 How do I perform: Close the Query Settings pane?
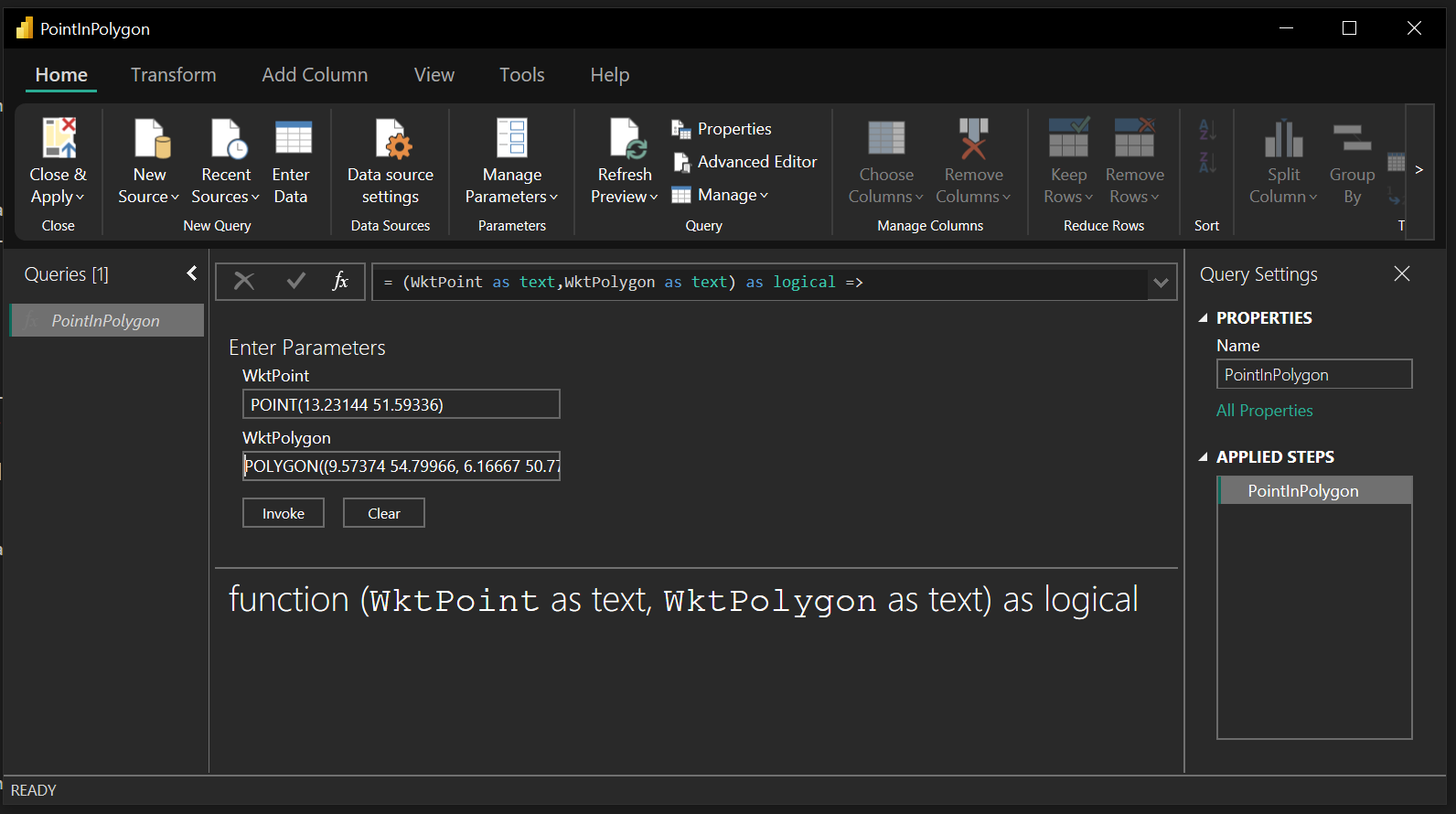tap(1401, 273)
